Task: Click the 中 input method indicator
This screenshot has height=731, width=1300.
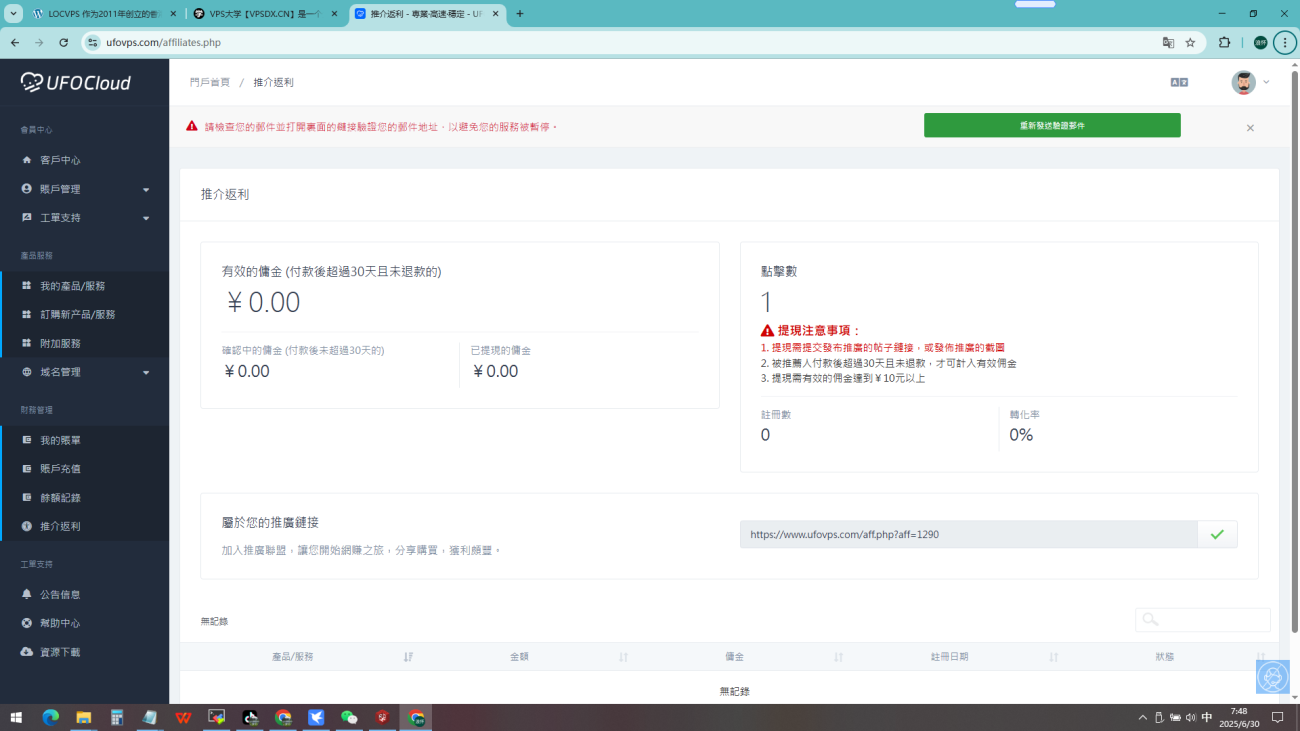Action: 1207,718
